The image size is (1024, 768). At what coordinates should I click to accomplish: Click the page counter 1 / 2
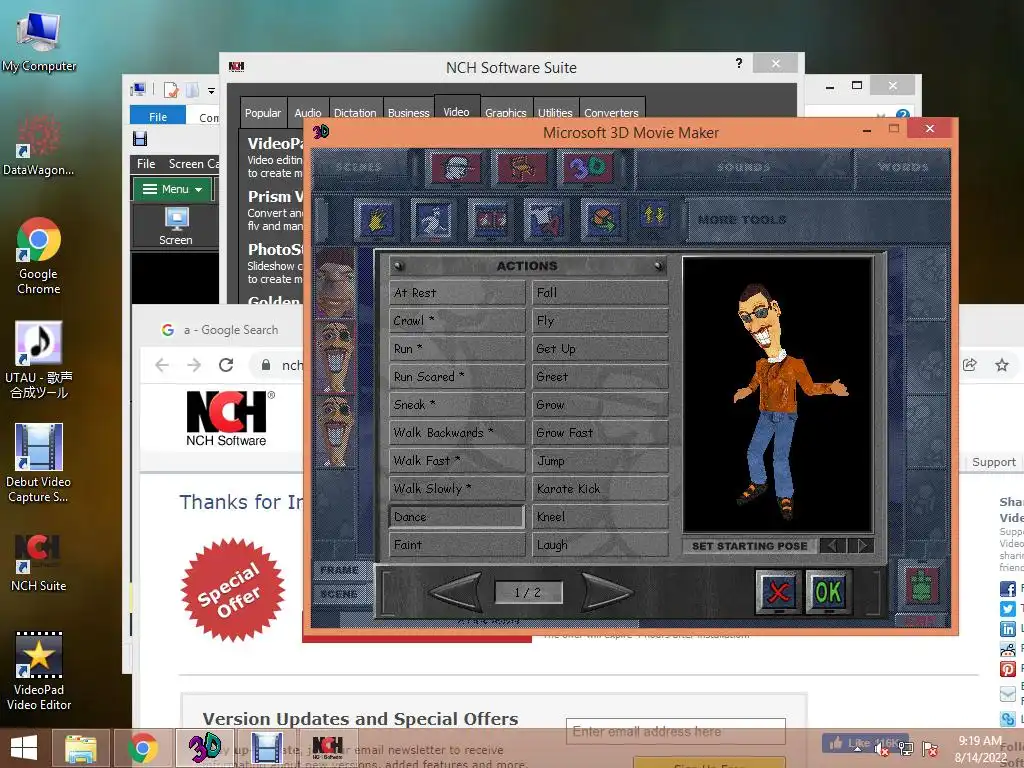(x=528, y=592)
